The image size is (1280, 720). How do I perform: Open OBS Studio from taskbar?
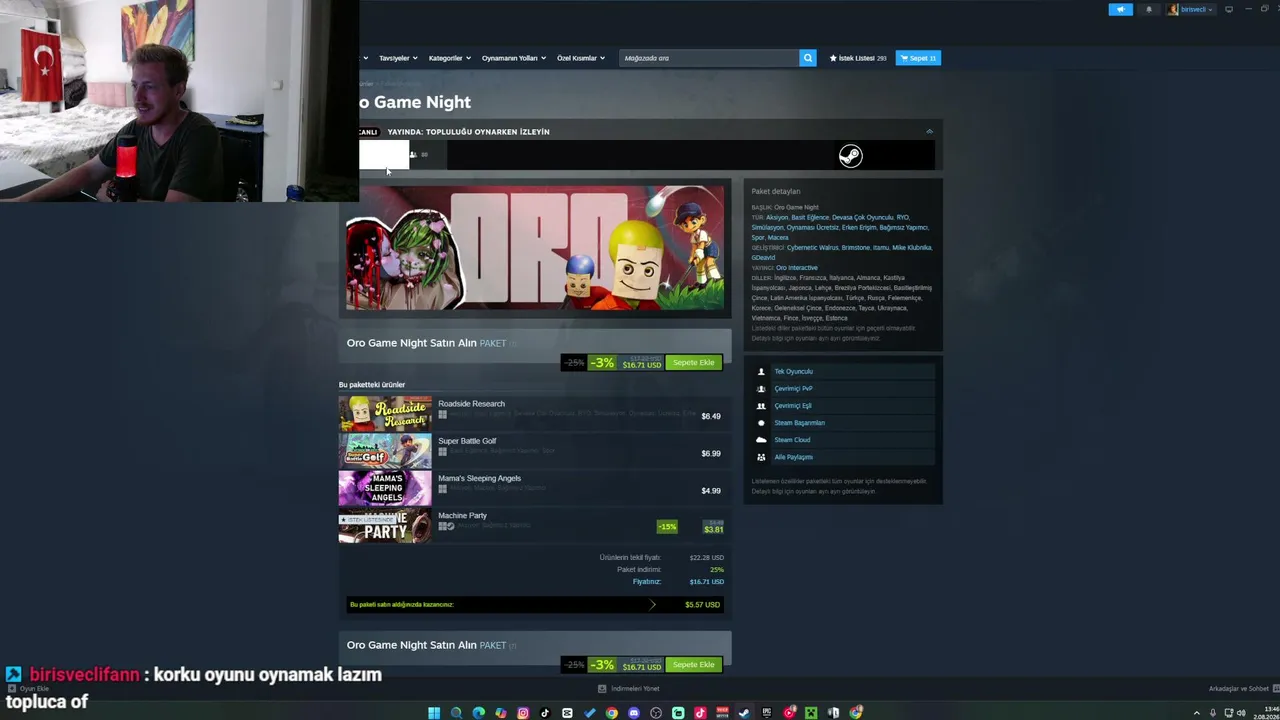click(656, 713)
